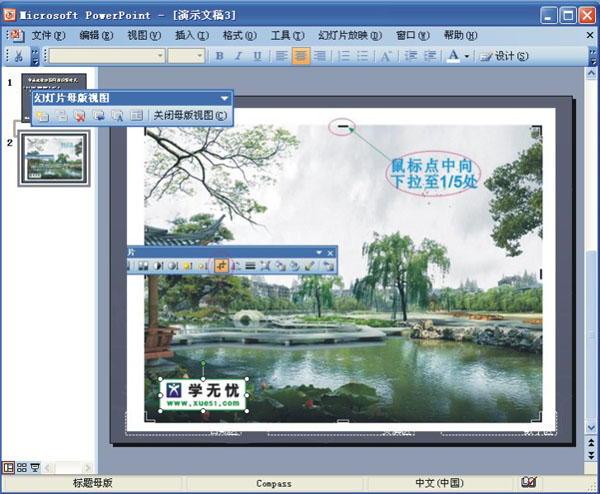Close the document with menu bar X

(590, 35)
